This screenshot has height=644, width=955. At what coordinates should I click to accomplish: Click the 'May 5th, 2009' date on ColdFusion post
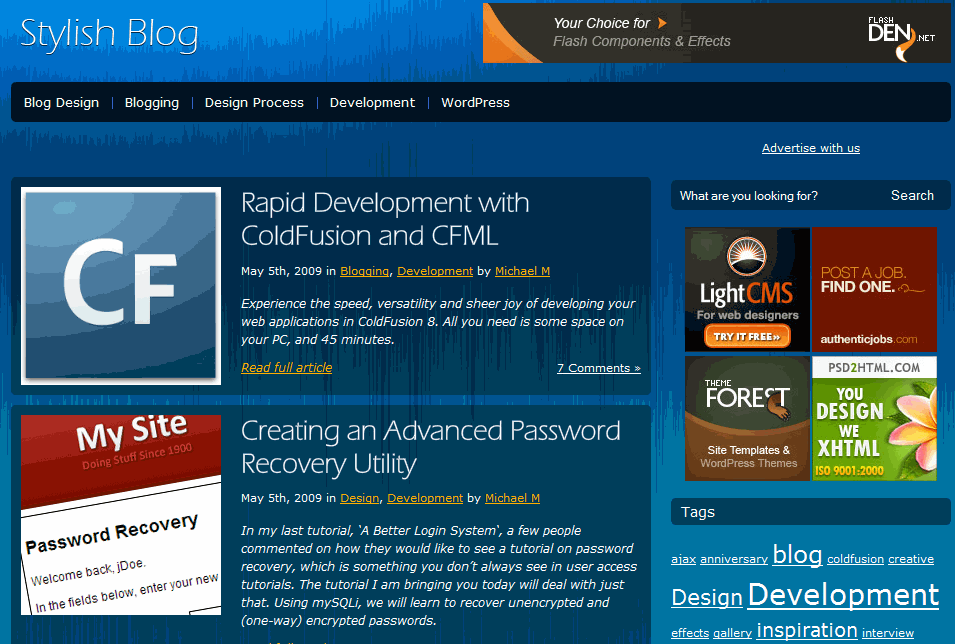(x=281, y=271)
